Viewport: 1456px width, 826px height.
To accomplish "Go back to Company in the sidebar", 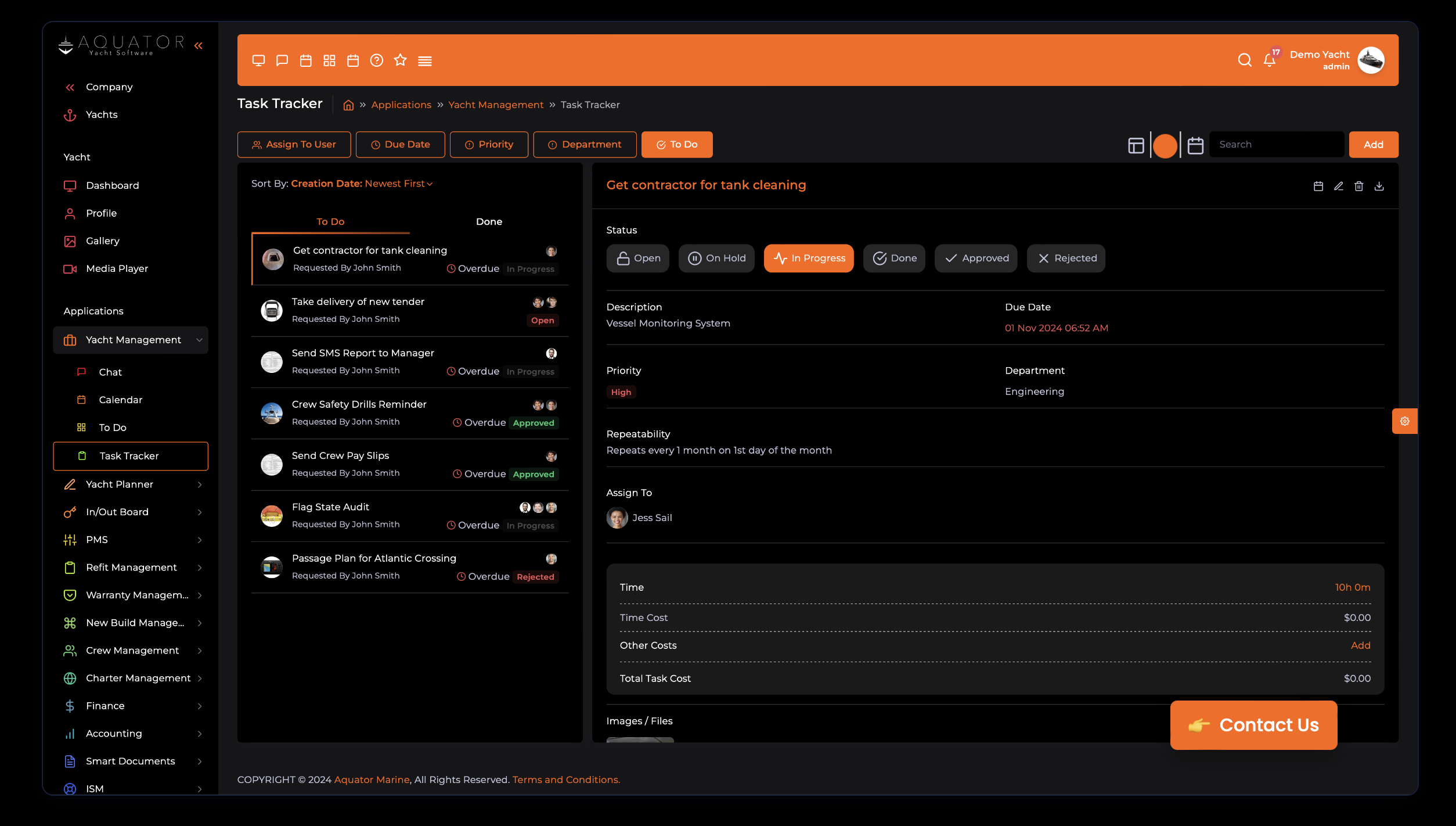I will (109, 87).
